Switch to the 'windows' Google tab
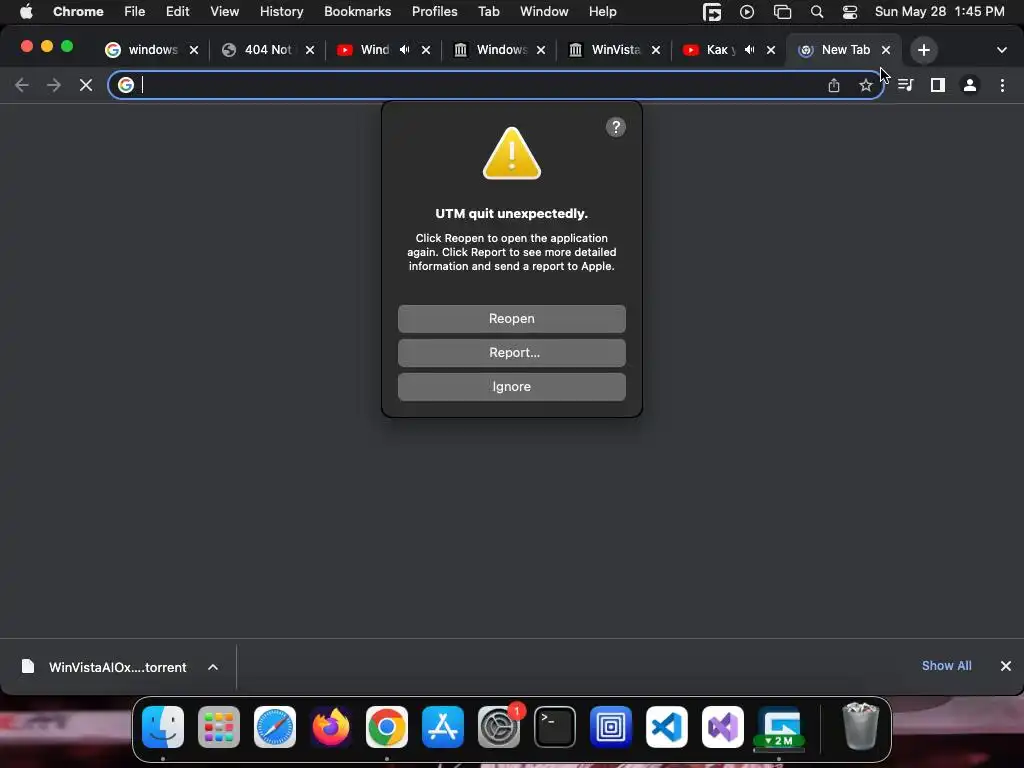The height and width of the screenshot is (768, 1024). [x=152, y=50]
